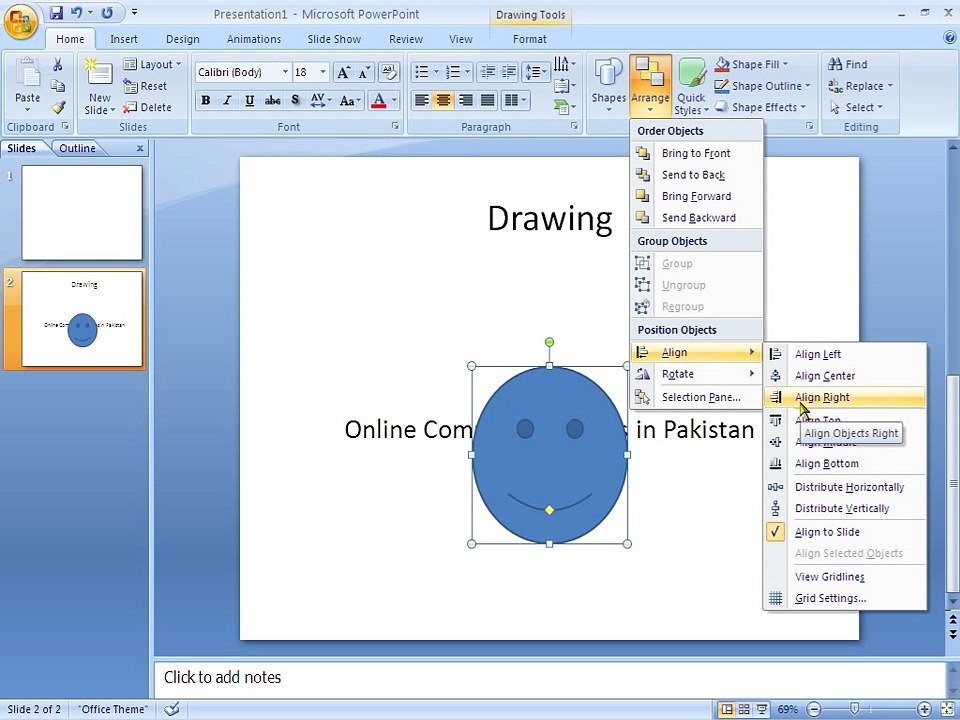Align text right in Paragraph group
This screenshot has width=960, height=720.
pyautogui.click(x=466, y=100)
